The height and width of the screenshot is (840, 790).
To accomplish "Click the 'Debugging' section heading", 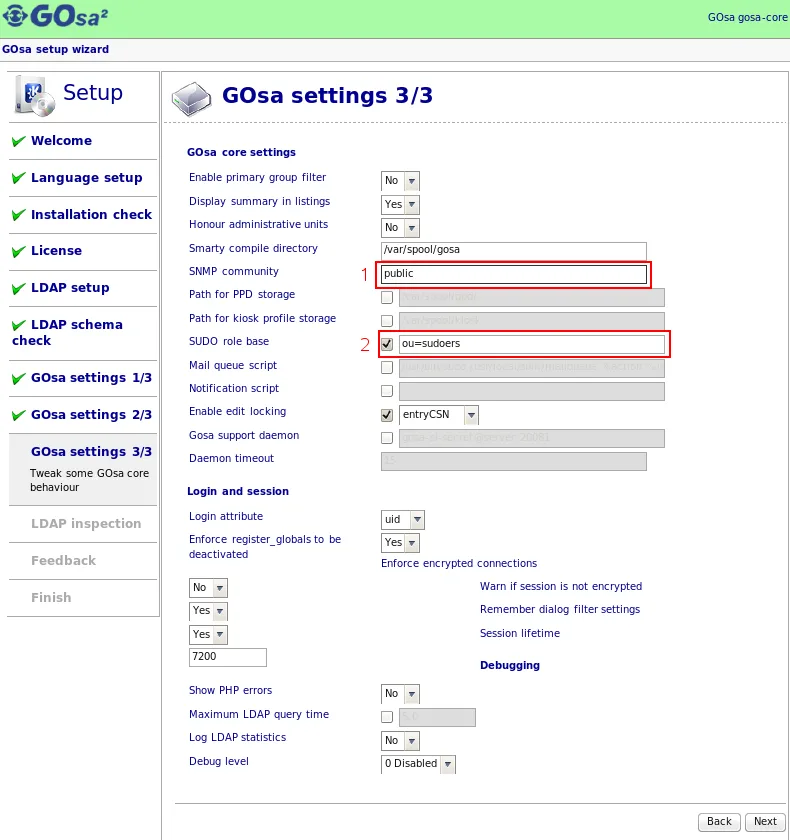I will point(510,666).
